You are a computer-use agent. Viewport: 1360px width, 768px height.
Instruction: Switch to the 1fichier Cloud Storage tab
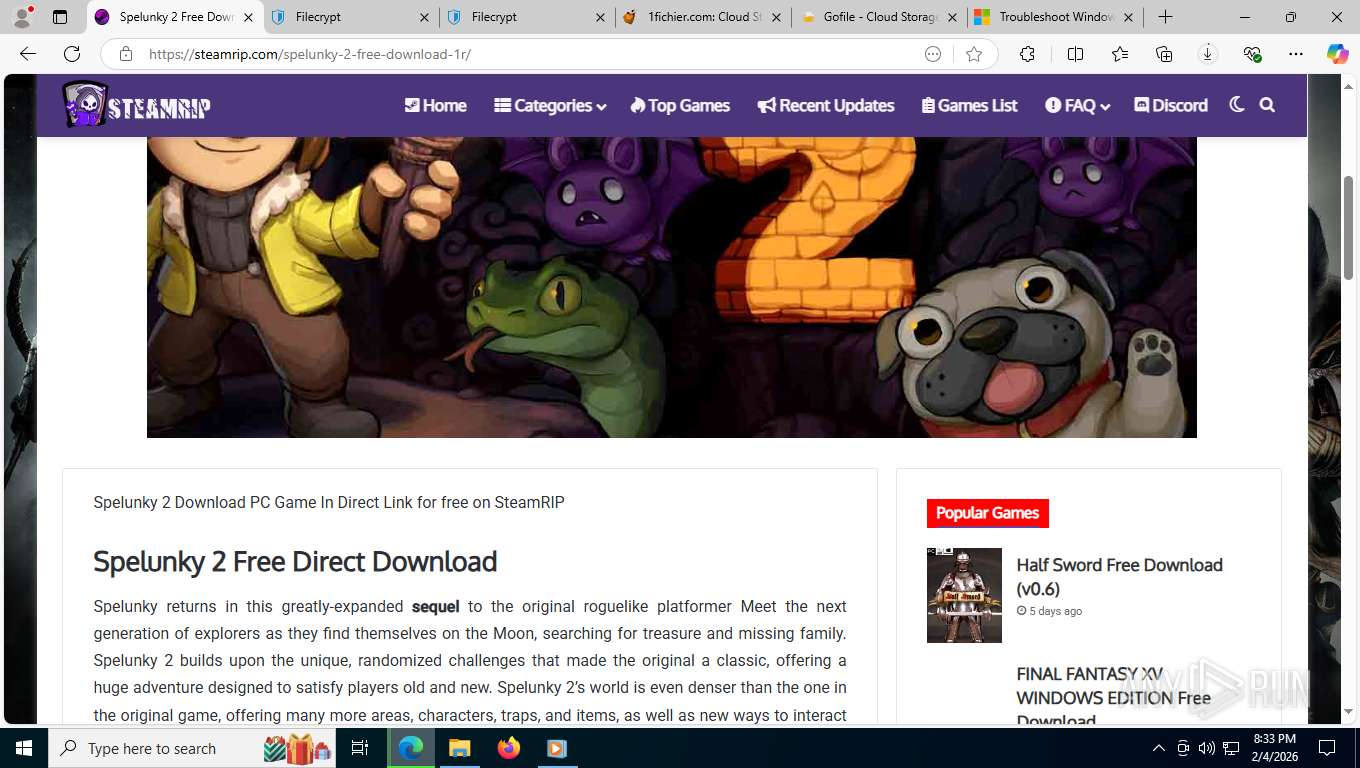[x=702, y=17]
